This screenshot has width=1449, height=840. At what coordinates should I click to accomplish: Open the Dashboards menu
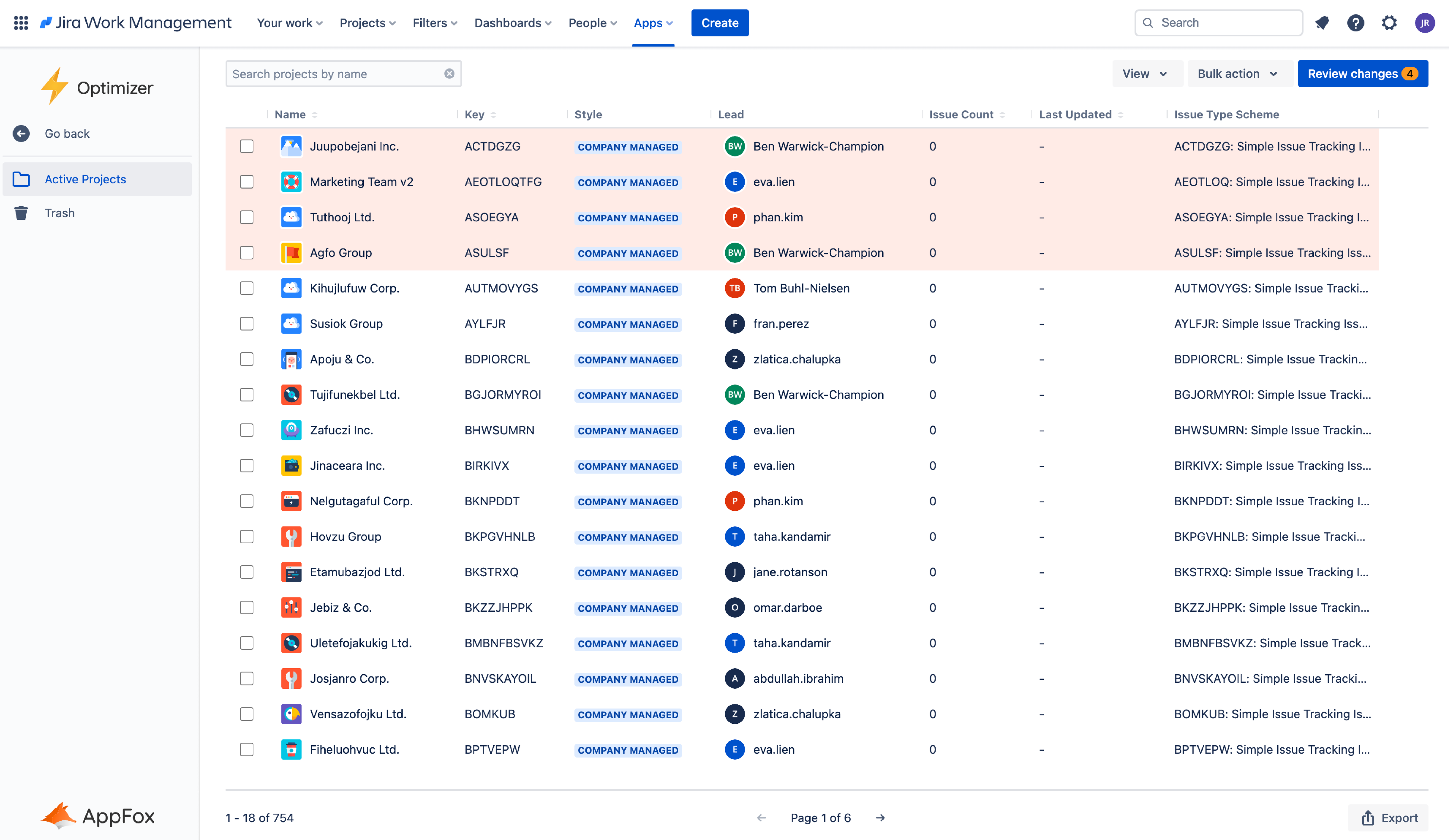point(512,23)
